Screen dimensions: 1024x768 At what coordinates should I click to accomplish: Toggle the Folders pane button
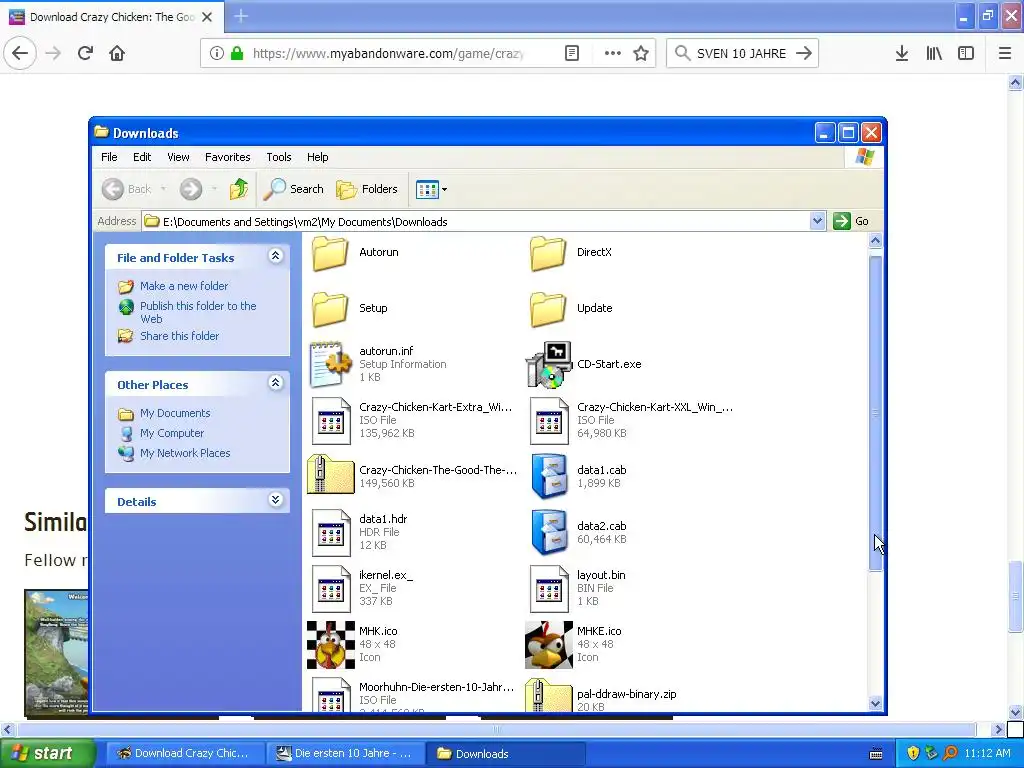(367, 189)
